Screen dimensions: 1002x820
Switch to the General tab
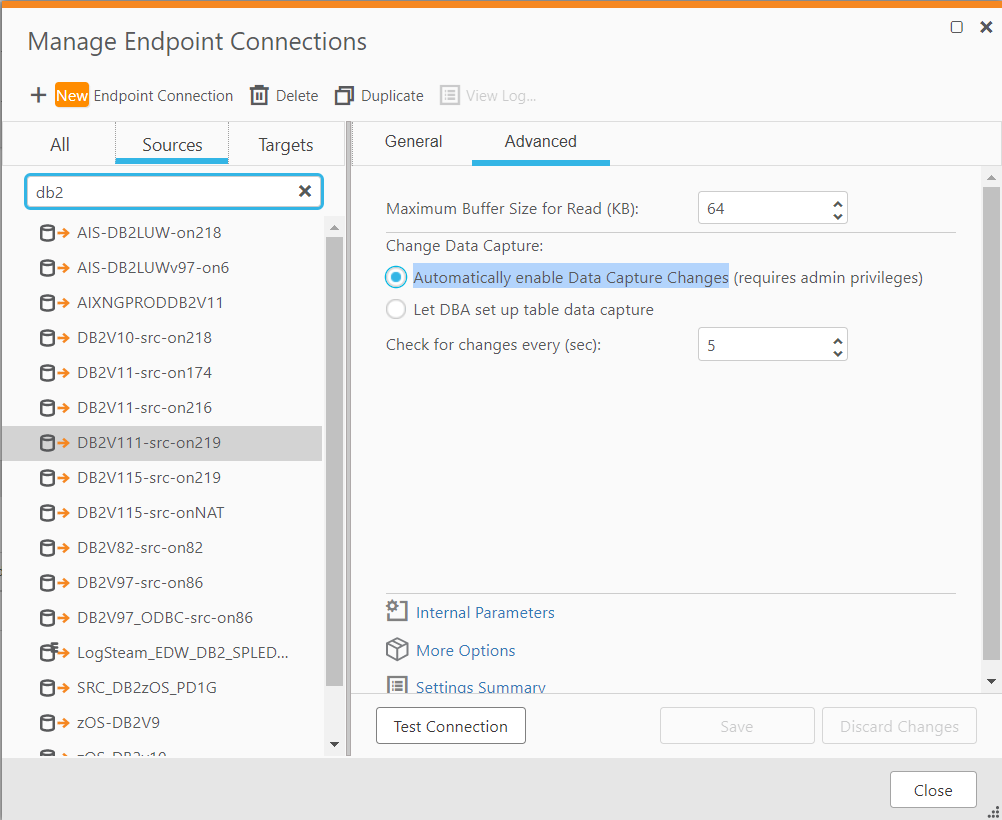pos(413,142)
